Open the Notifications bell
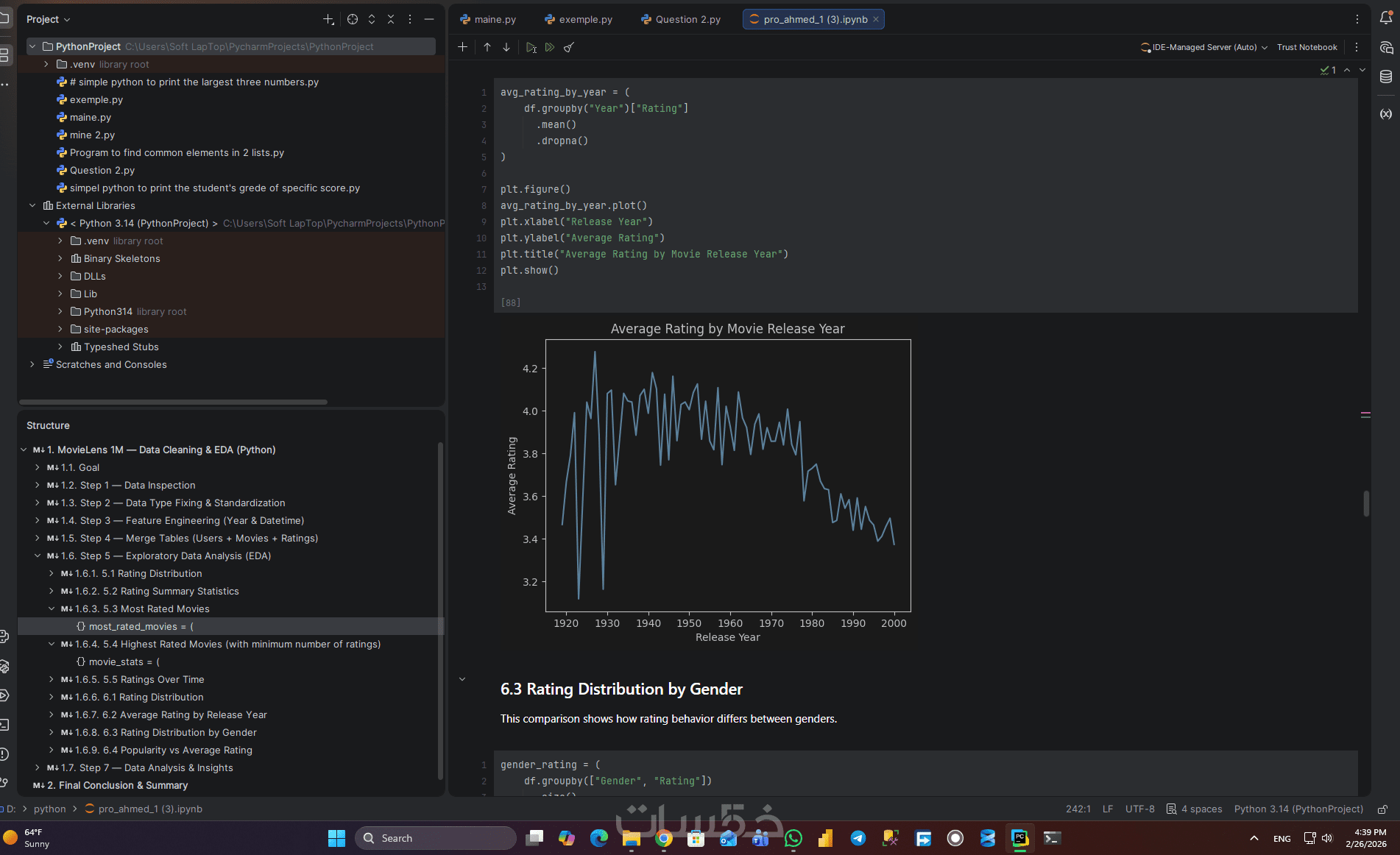Viewport: 1400px width, 855px height. coord(1386,18)
